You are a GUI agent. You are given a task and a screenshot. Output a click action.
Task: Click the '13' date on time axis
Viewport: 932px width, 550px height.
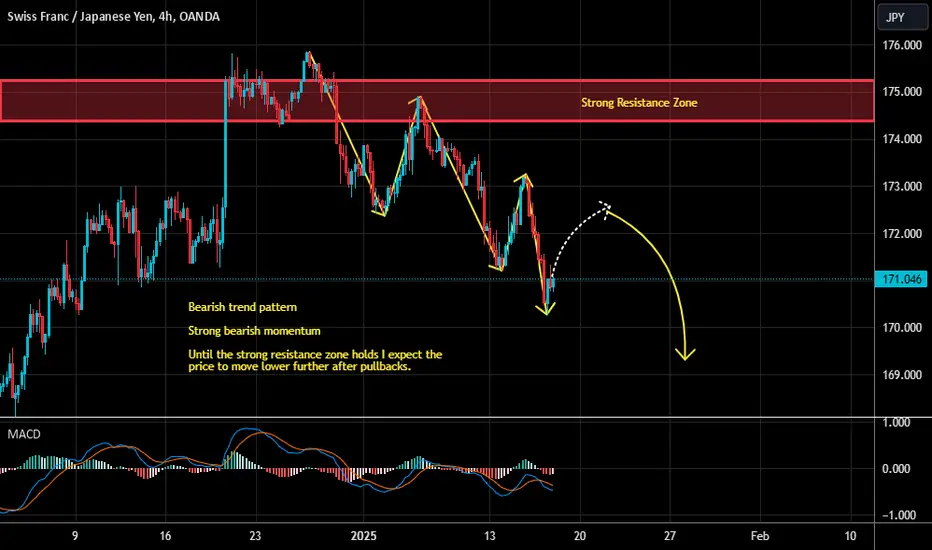pos(489,536)
